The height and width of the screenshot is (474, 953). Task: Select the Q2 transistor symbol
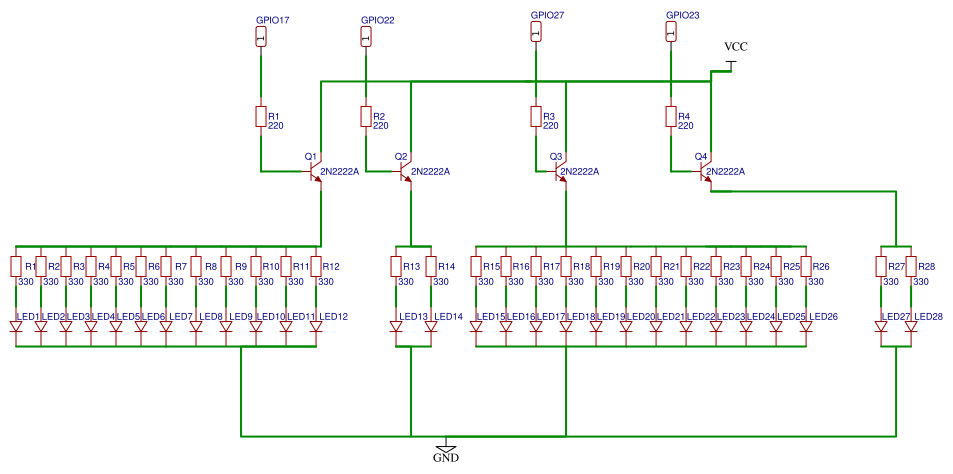click(x=407, y=172)
